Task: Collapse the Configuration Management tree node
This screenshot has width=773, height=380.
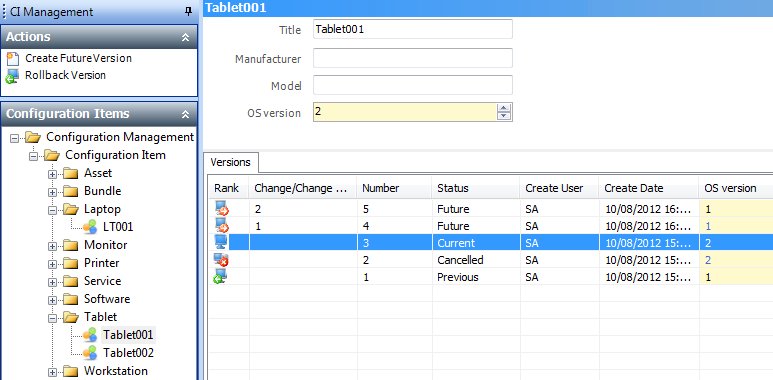Action: [x=14, y=138]
